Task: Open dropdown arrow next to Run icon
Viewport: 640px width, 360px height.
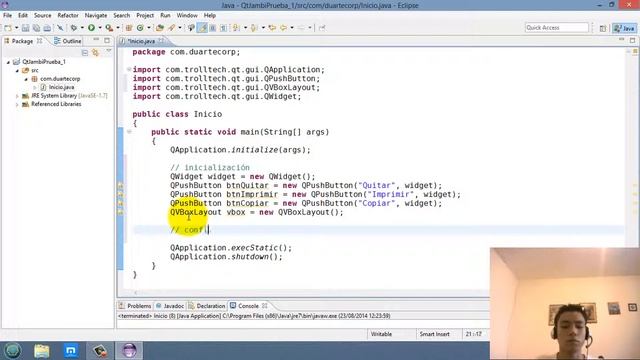Action: pos(100,28)
